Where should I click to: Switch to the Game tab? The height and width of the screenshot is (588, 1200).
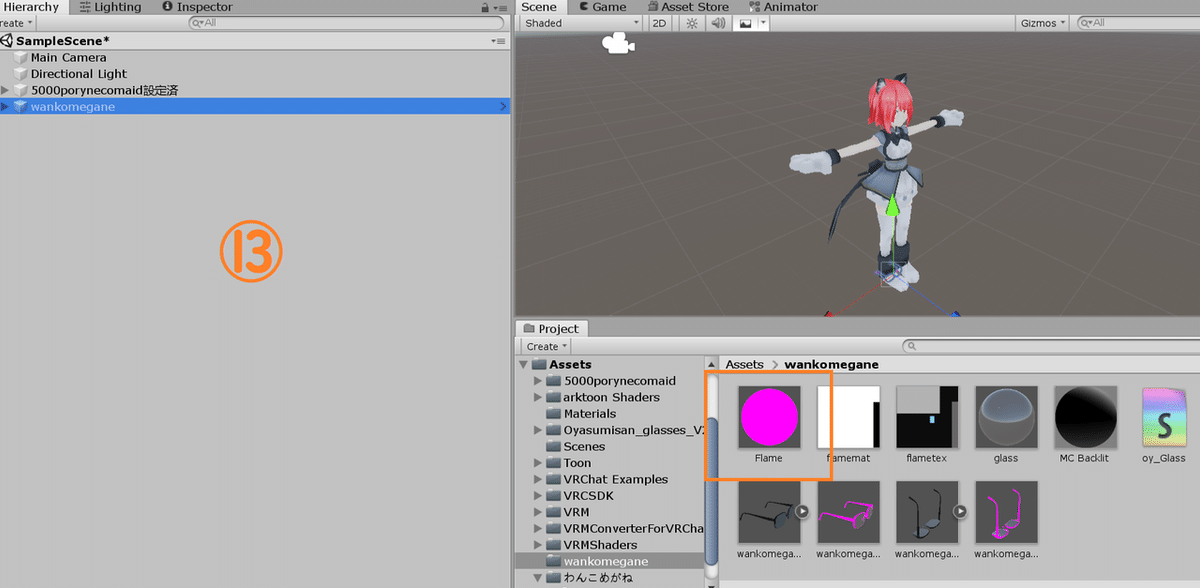click(x=602, y=7)
